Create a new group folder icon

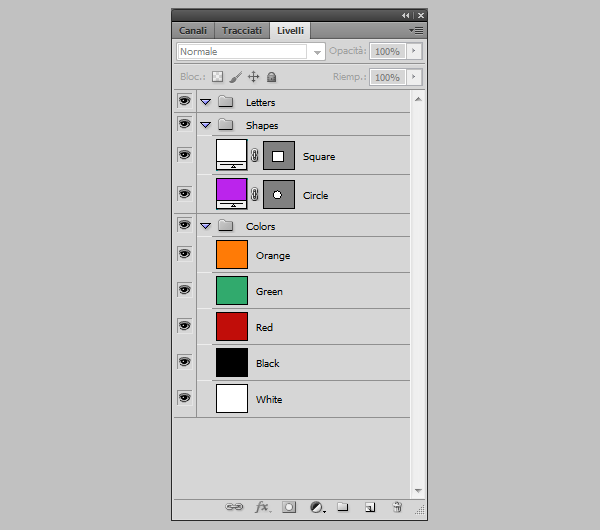(342, 507)
